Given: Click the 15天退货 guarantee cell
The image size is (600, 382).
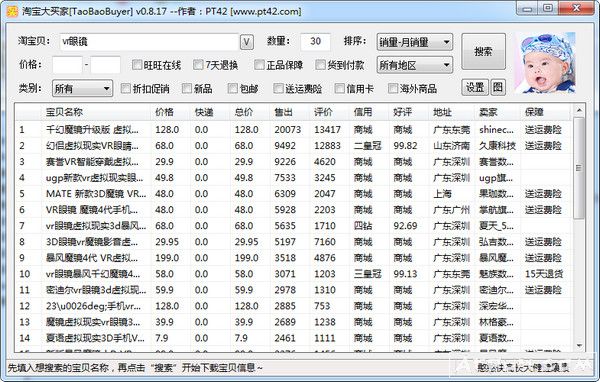Looking at the screenshot, I should [544, 274].
